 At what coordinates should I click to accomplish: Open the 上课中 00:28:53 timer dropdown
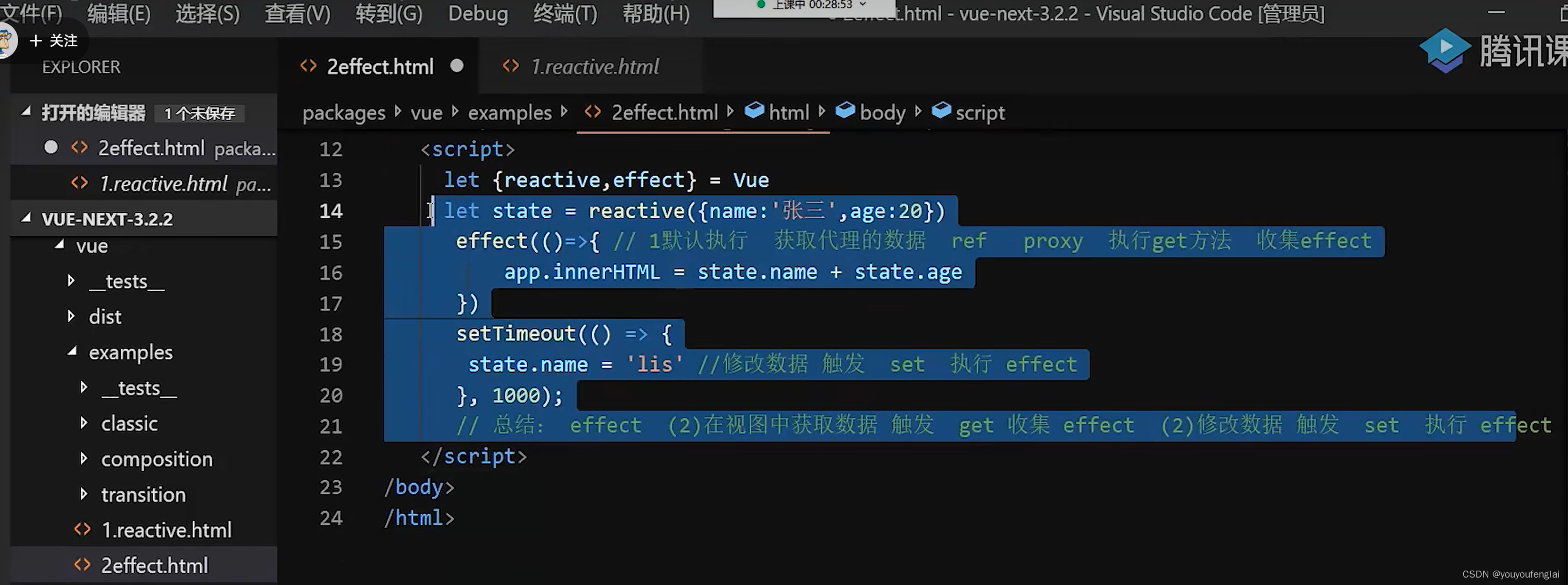[x=862, y=4]
